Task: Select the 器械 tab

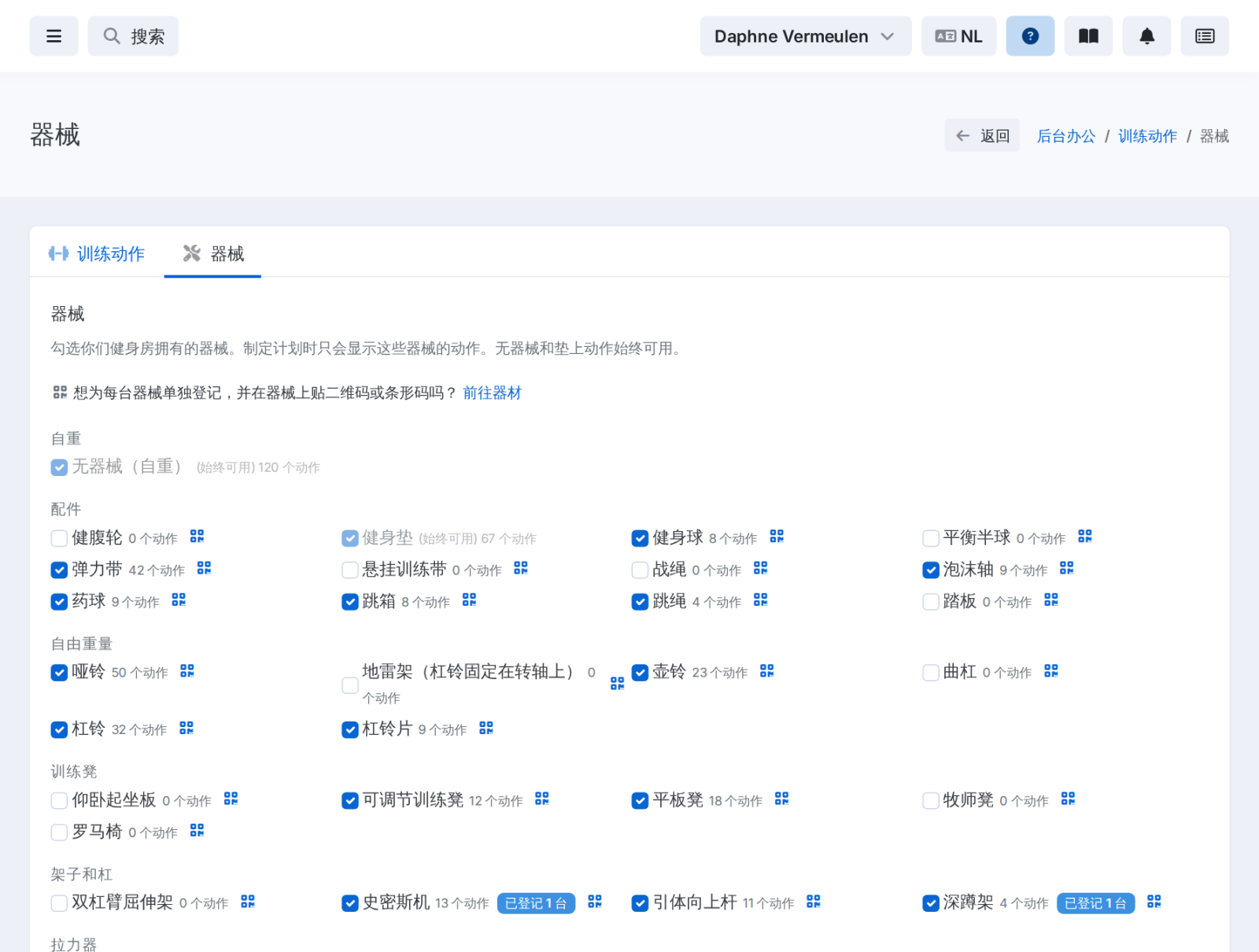Action: click(x=212, y=253)
